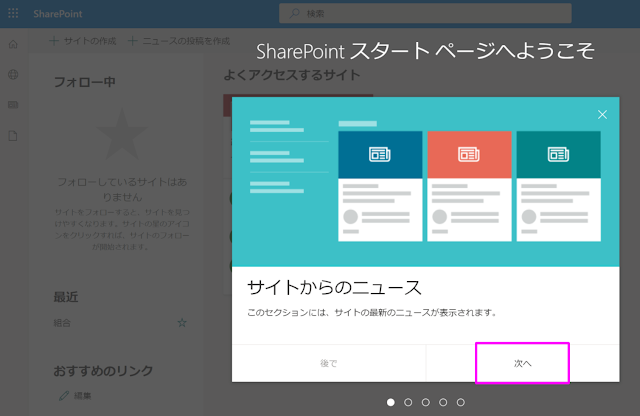Click the search magnifier icon
Viewport: 640px width, 416px height.
click(294, 13)
